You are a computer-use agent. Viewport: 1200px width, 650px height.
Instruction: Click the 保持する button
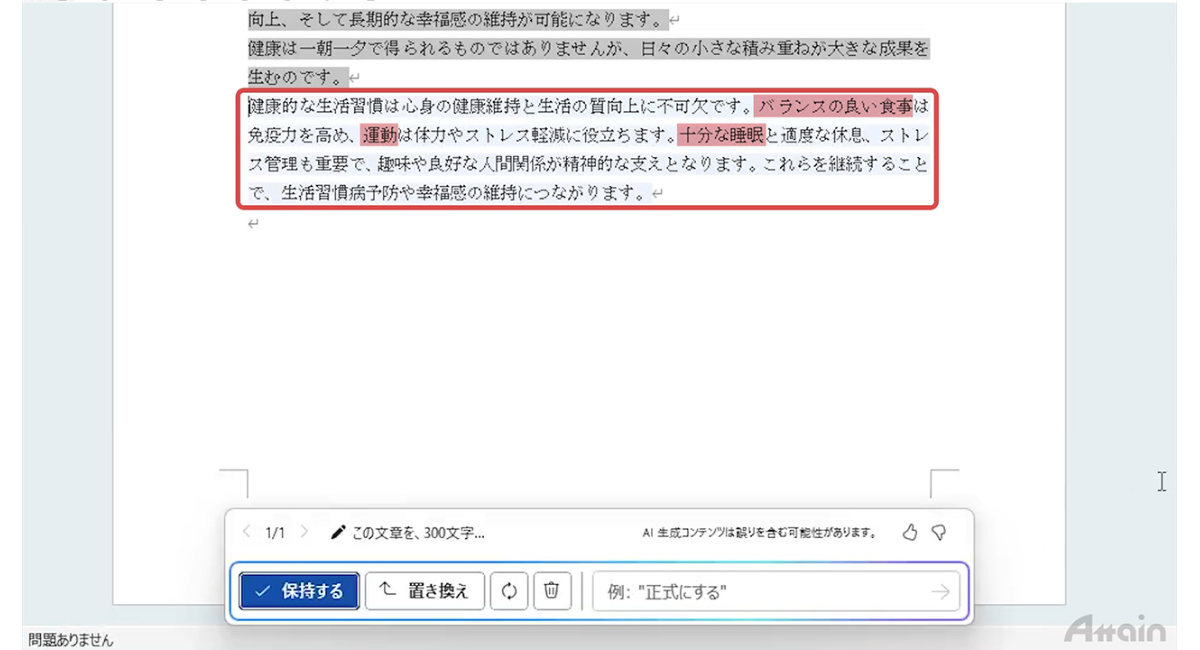point(299,591)
